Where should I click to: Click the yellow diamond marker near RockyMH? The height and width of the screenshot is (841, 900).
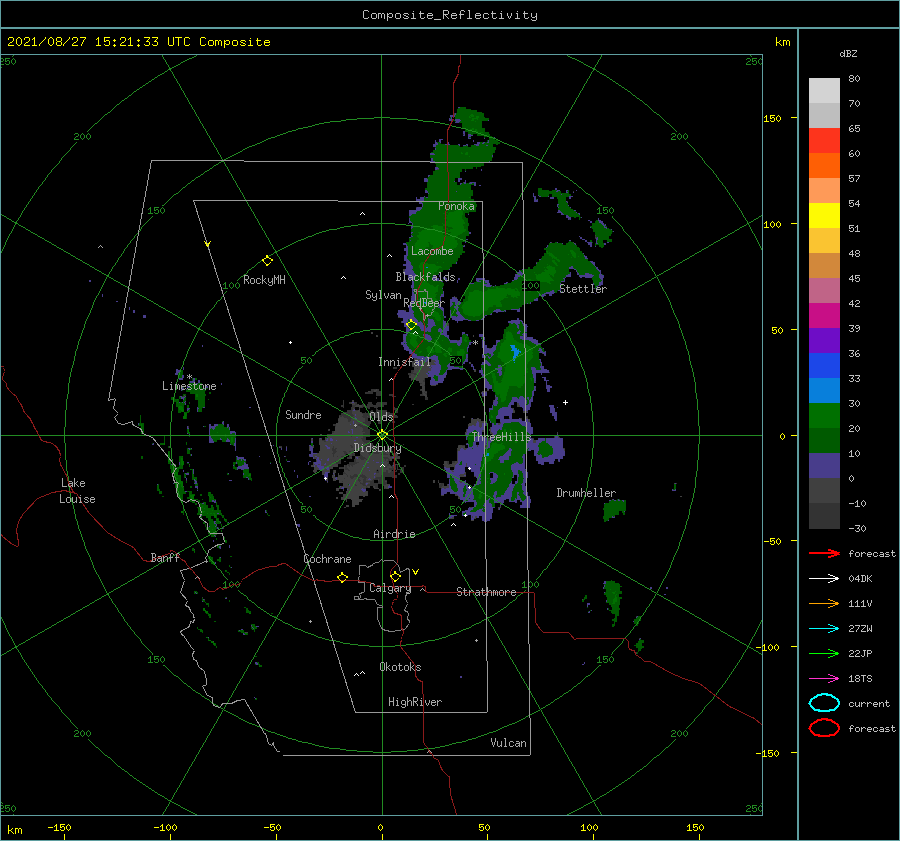pyautogui.click(x=267, y=261)
